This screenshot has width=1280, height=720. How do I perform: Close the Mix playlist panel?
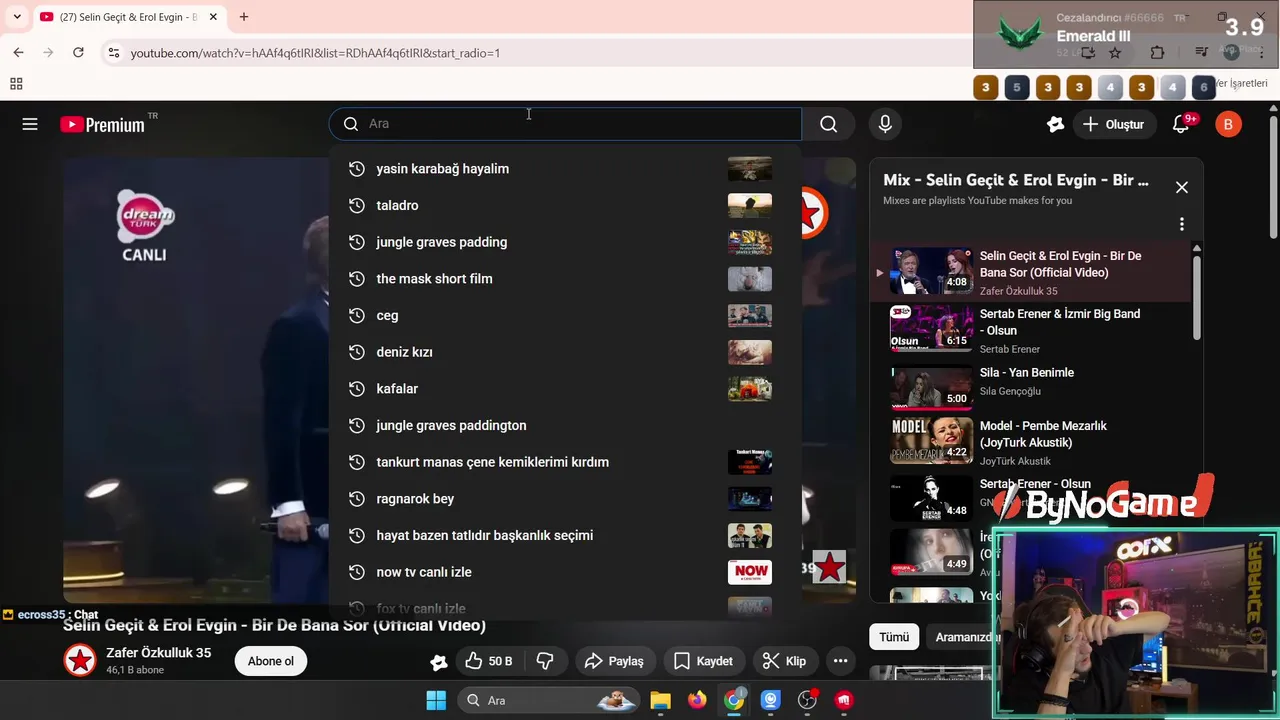click(1182, 187)
